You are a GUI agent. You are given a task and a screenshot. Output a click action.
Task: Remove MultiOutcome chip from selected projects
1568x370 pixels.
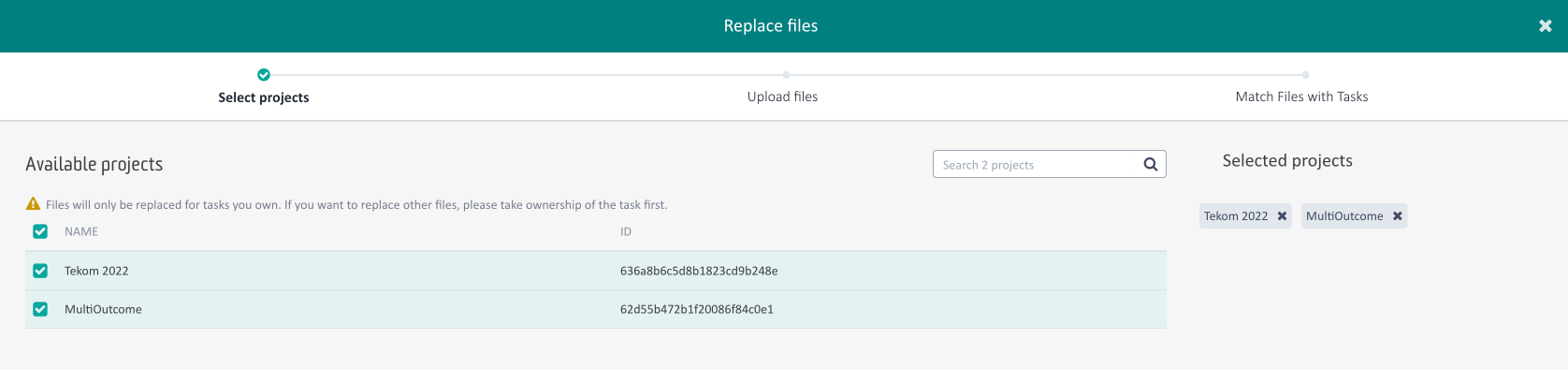tap(1397, 216)
